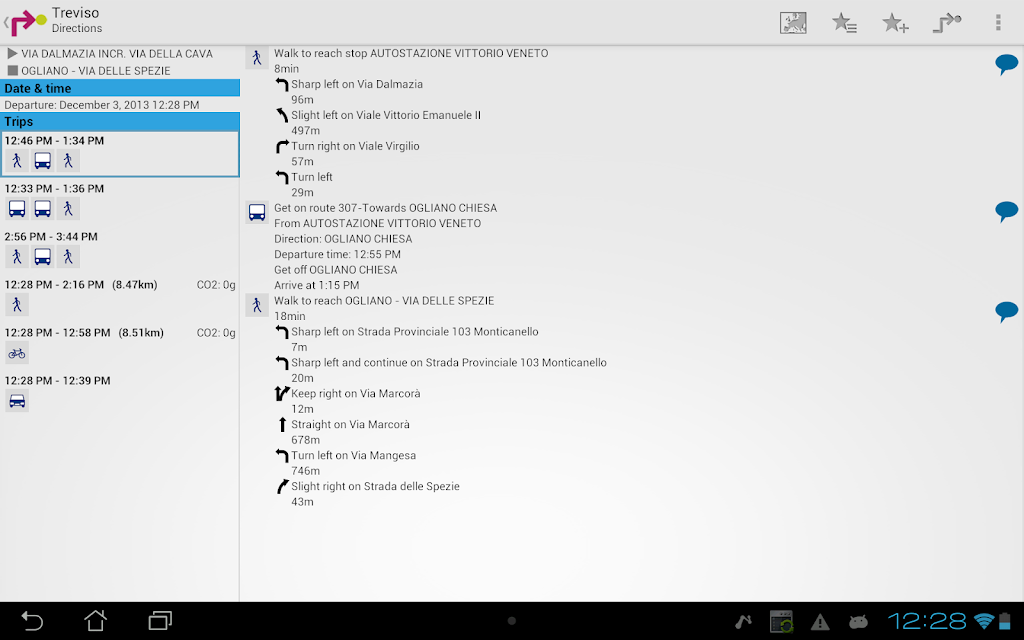Viewport: 1024px width, 640px height.
Task: Select driving trip 12:28 PM - 12:39 PM
Action: 120,394
